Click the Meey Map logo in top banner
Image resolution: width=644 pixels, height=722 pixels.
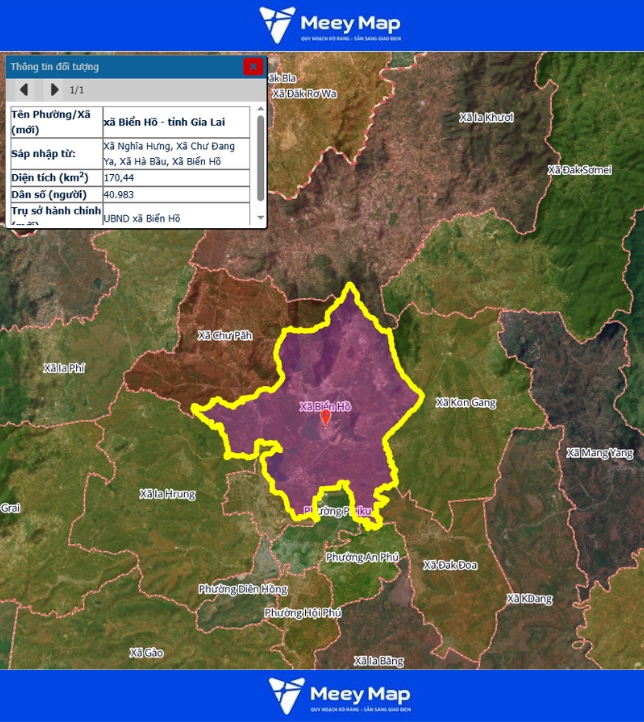[x=321, y=24]
